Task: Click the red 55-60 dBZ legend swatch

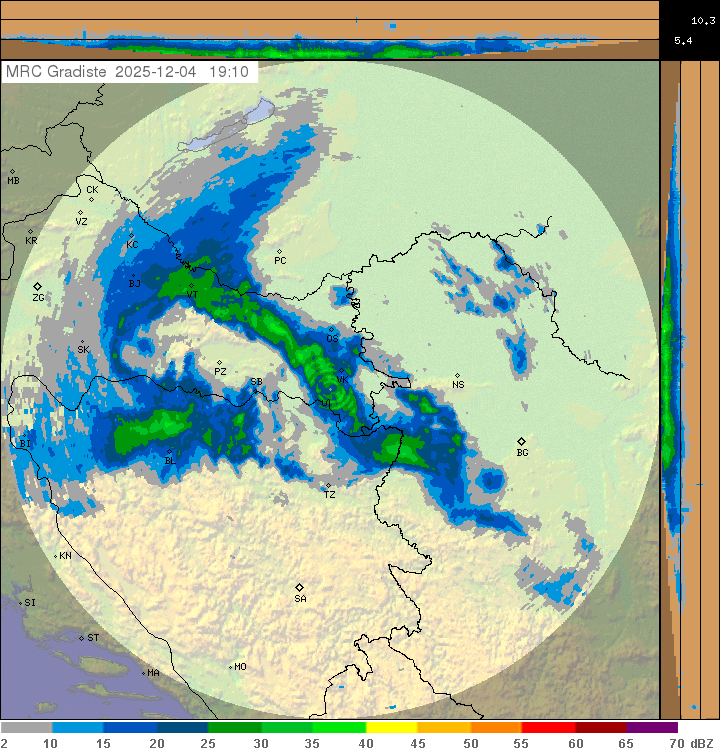Action: point(548,728)
